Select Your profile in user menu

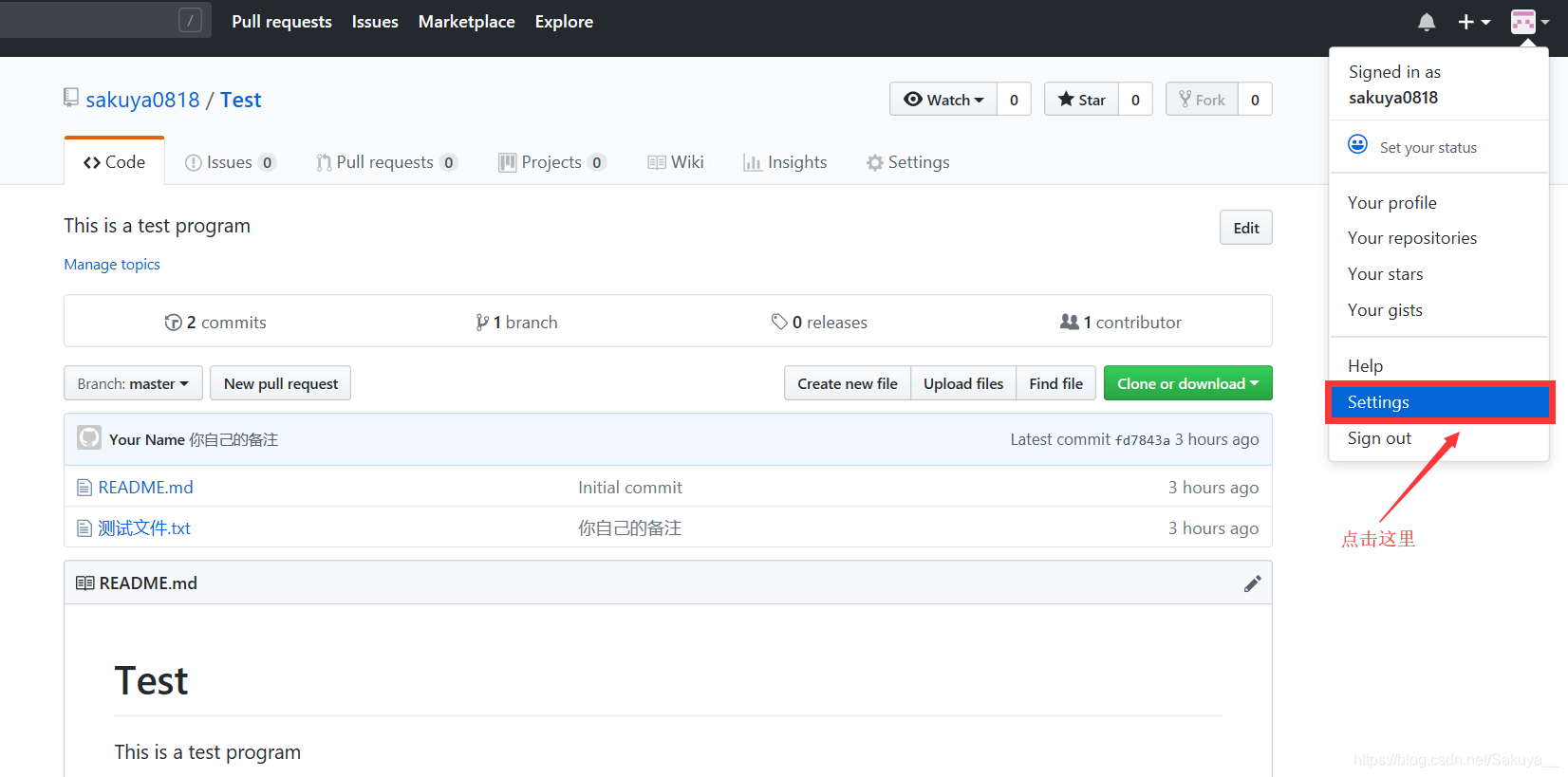point(1439,203)
